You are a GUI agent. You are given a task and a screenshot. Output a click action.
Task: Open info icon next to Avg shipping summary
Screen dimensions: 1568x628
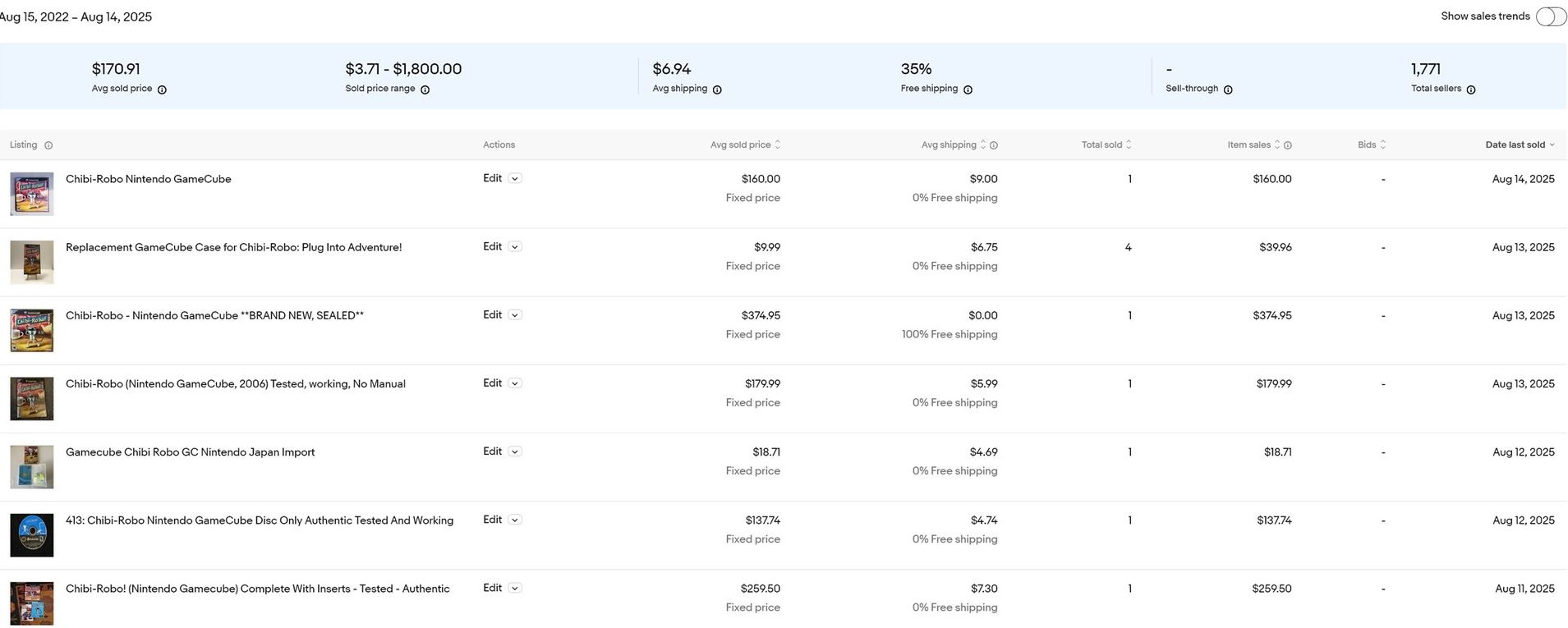pos(717,89)
